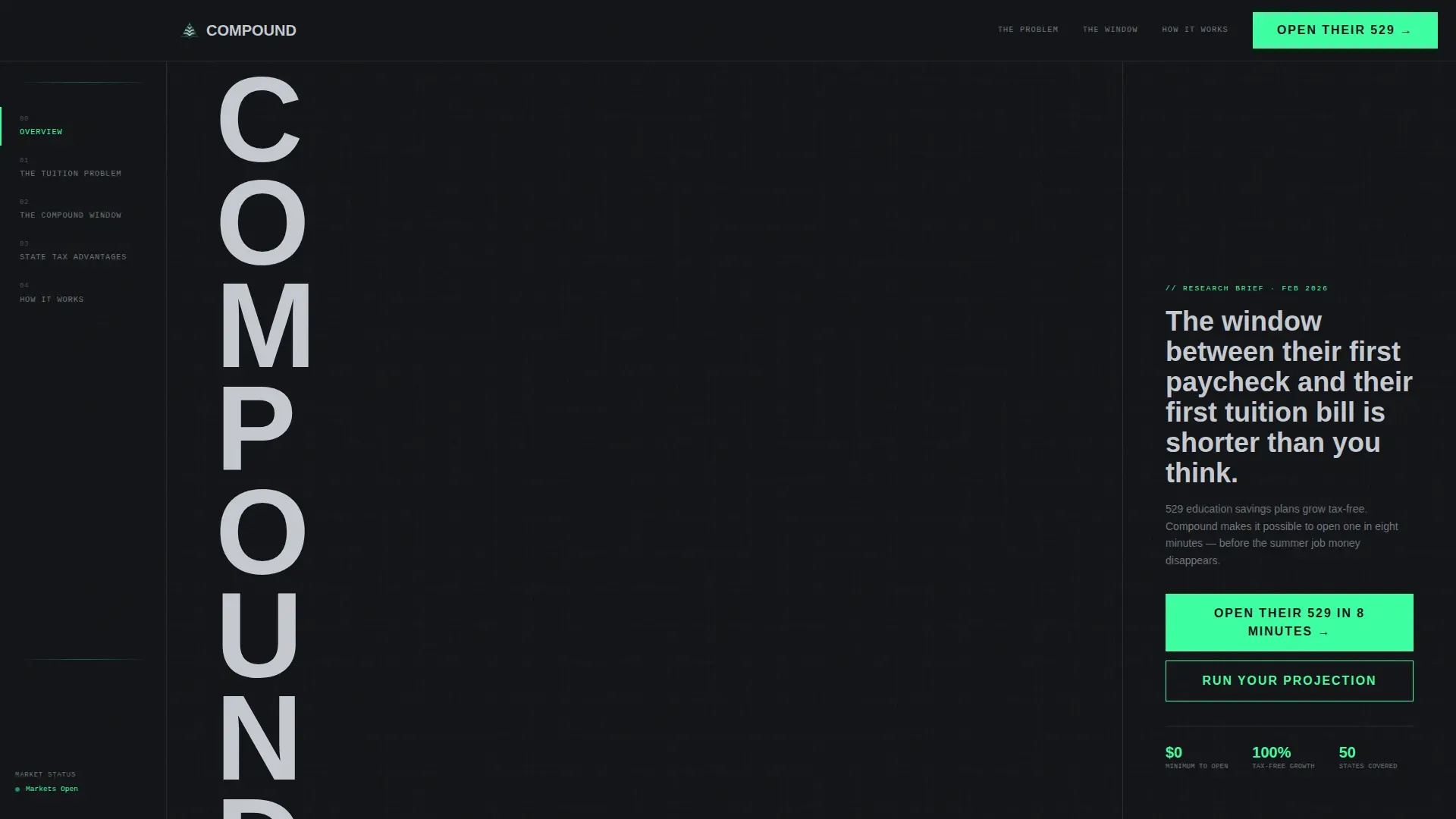Click the $0 minimum to open stat
This screenshot has width=1456, height=819.
(x=1197, y=758)
